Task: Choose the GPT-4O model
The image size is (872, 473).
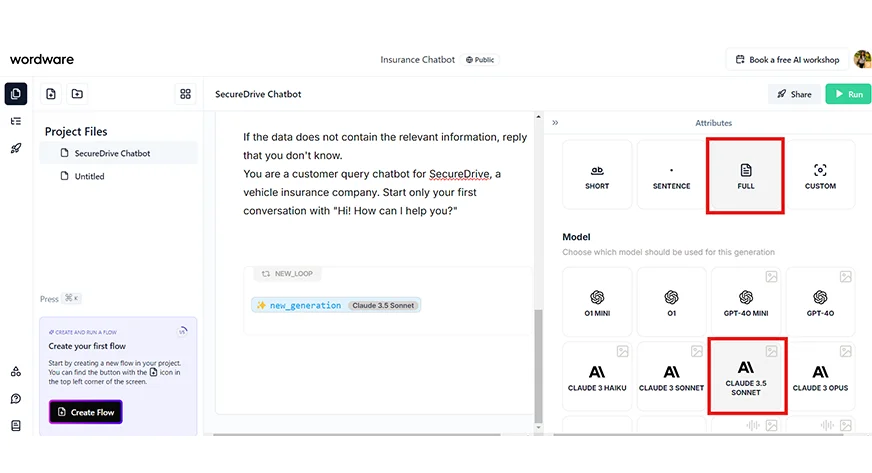Action: tap(820, 302)
